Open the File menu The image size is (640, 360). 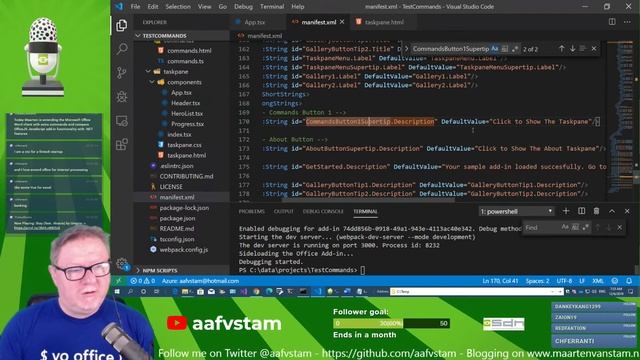(135, 7)
